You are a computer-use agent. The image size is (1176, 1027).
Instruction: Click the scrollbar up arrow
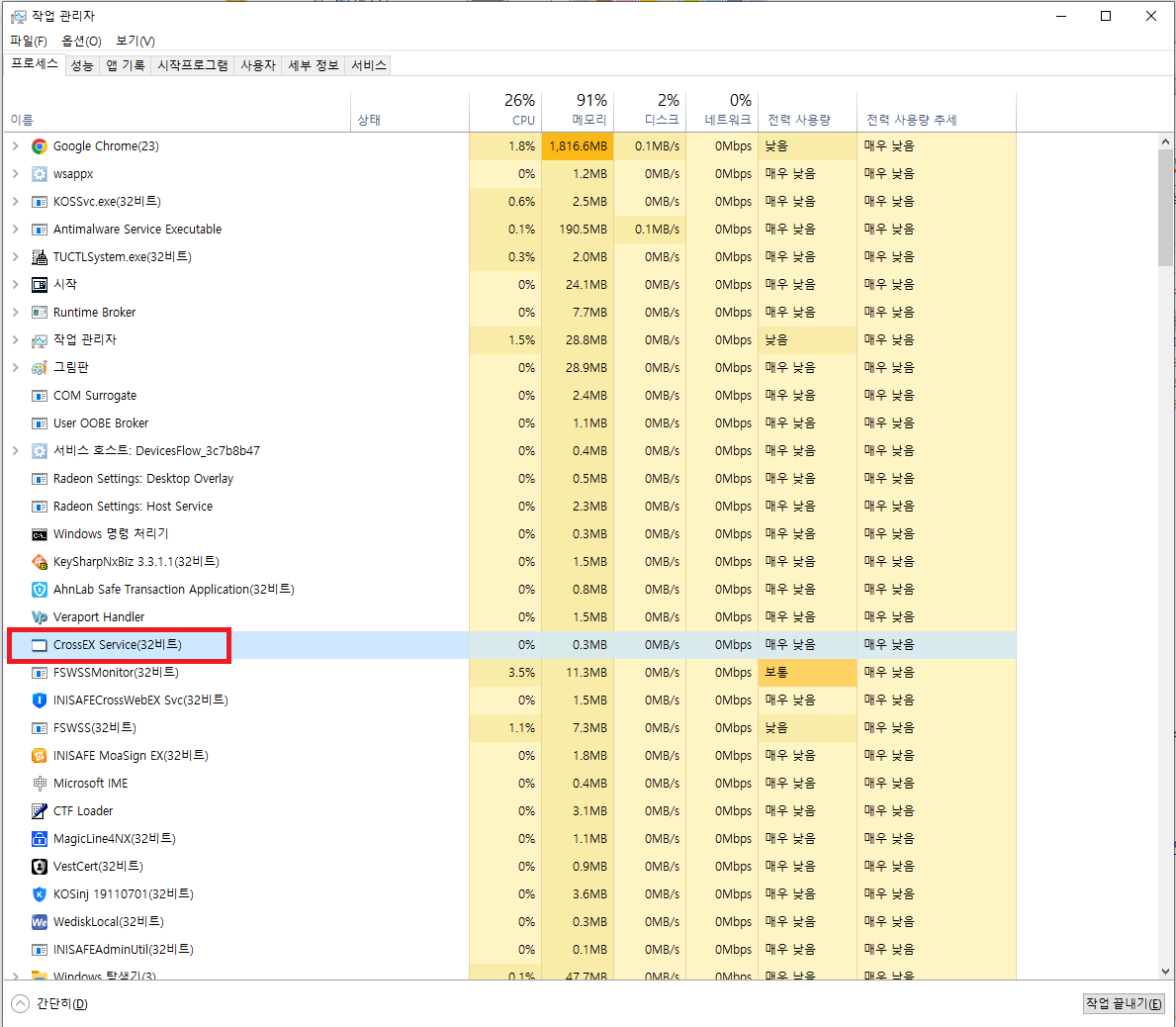[x=1165, y=141]
